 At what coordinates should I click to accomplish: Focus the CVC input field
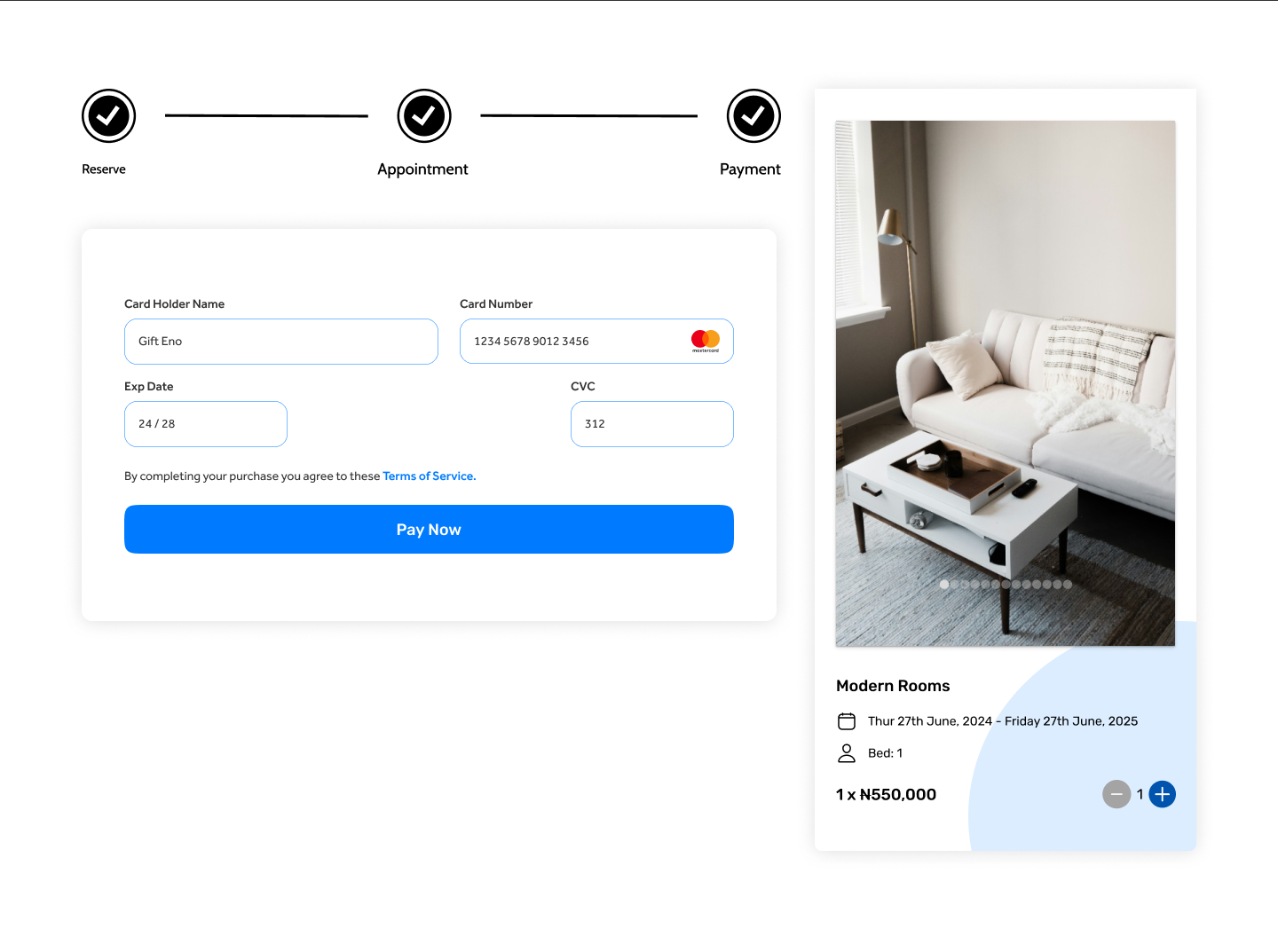652,424
